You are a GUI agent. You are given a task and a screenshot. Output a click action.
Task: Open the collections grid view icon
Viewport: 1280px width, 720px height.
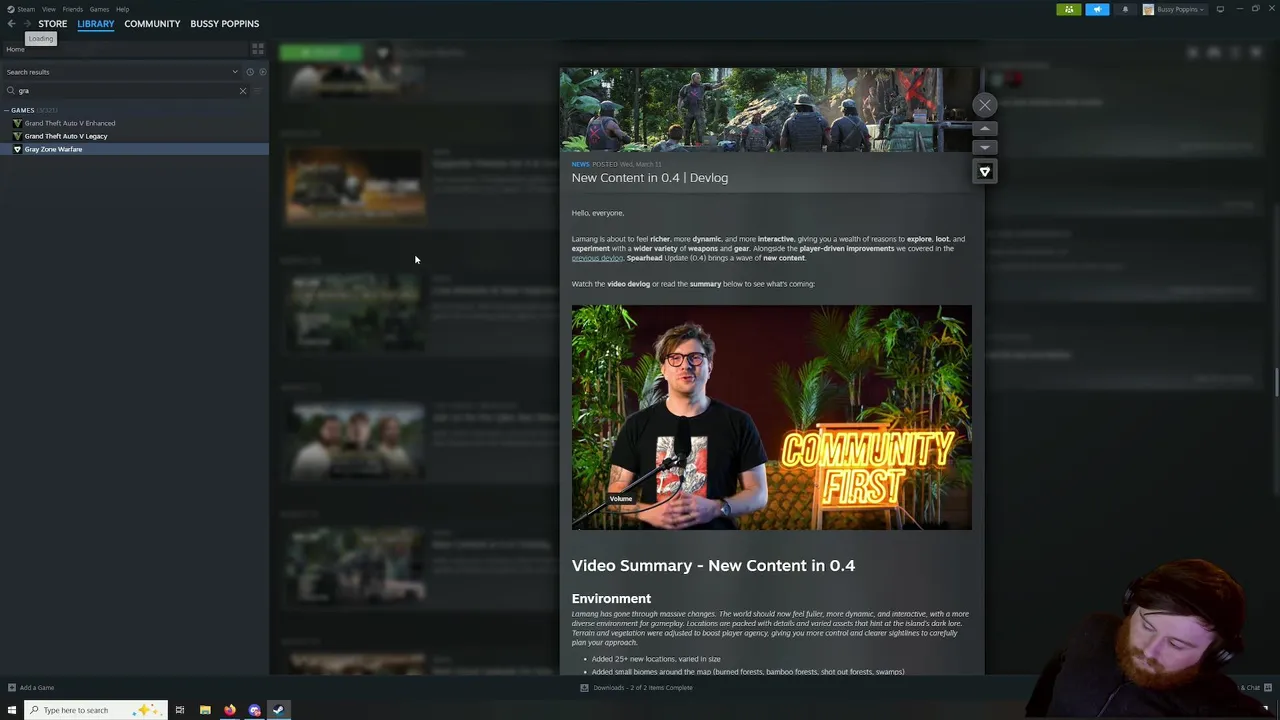pos(258,49)
